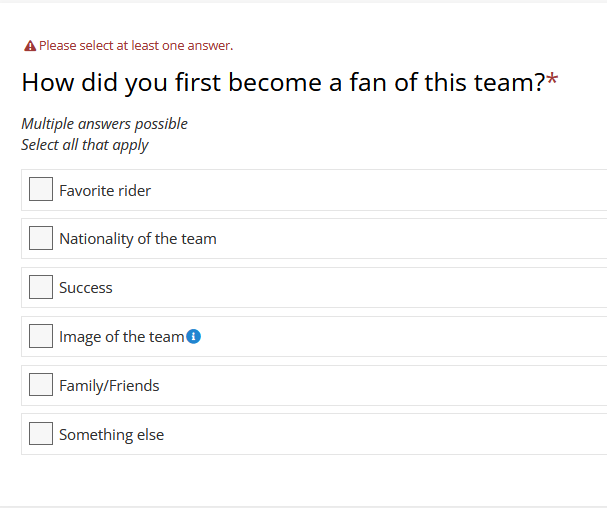The image size is (607, 508).
Task: Click the empty right area of the Success row
Action: click(400, 288)
